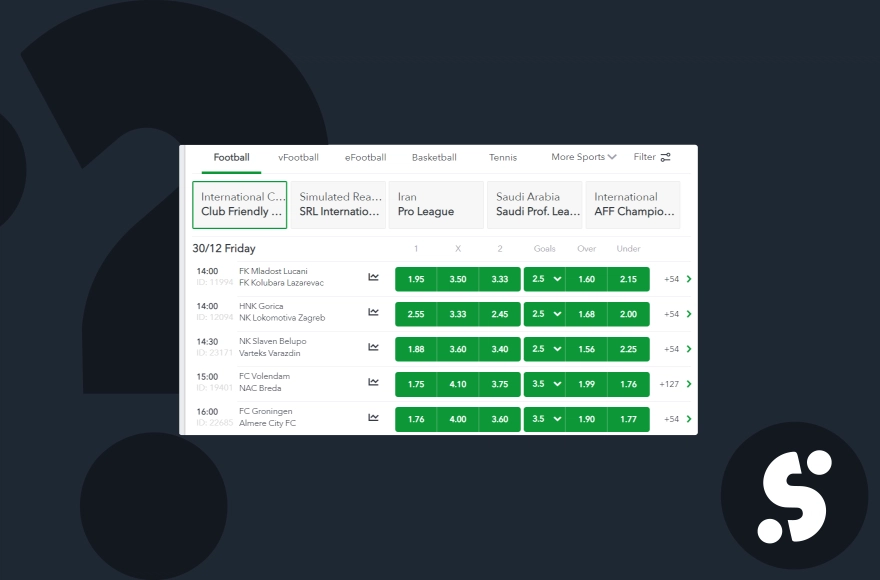Switch to the eFootball tab
Viewport: 880px width, 580px height.
(365, 157)
